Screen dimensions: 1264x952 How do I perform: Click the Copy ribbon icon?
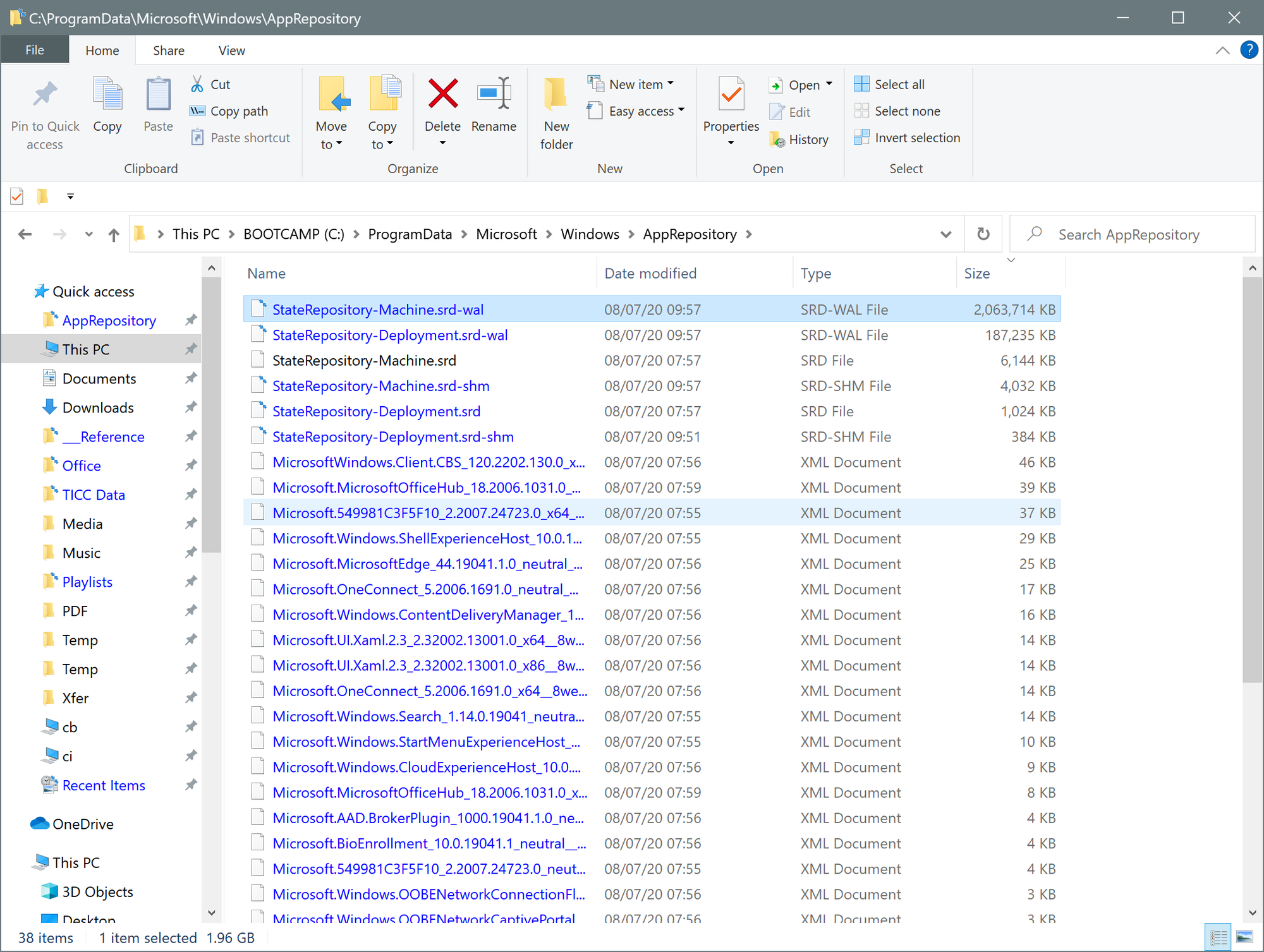pos(107,95)
